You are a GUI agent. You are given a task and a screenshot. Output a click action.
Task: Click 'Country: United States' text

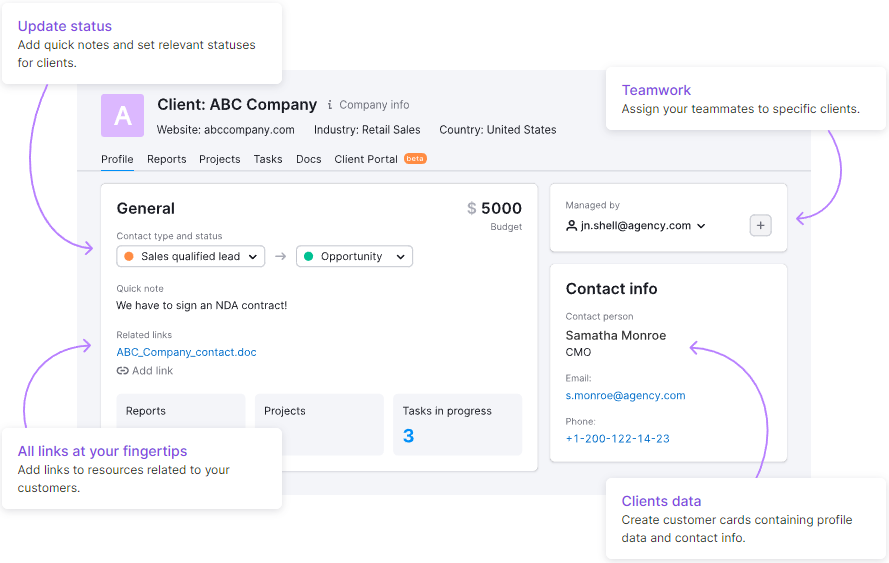point(498,130)
